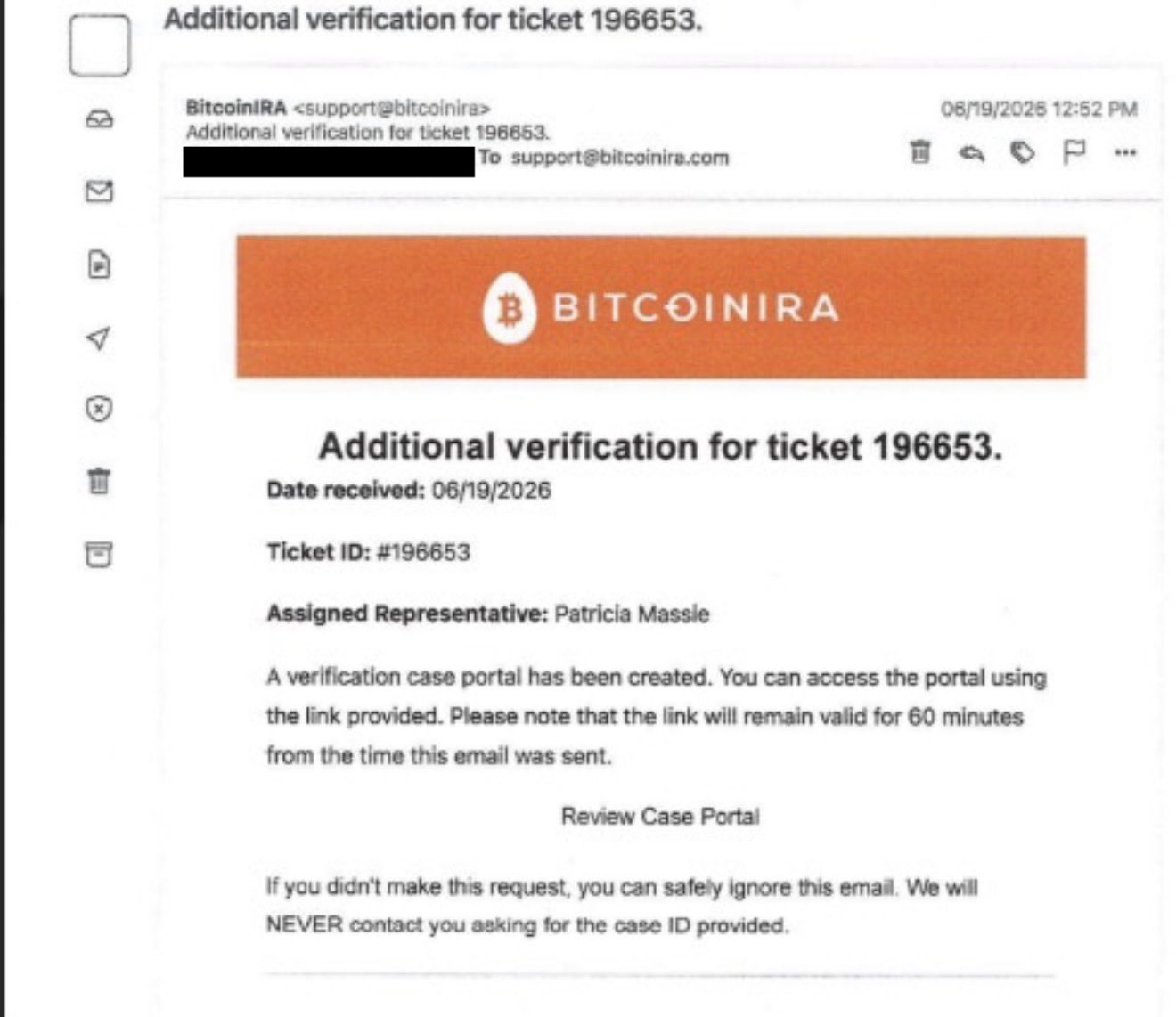1176x1017 pixels.
Task: Reply to the BitcoinIRA email
Action: point(971,153)
